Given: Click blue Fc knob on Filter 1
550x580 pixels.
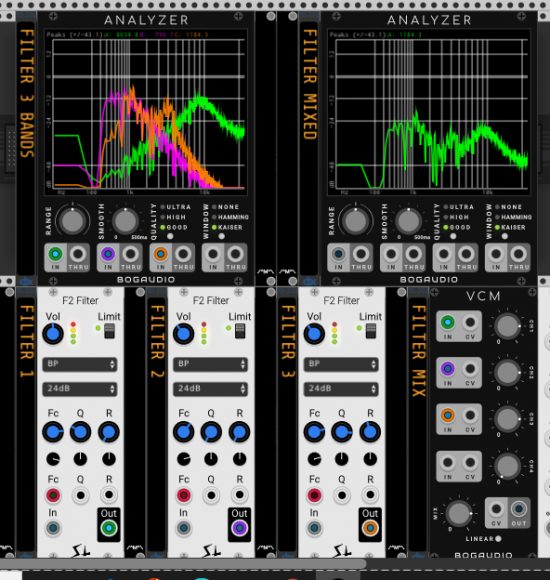Looking at the screenshot, I should tap(53, 432).
